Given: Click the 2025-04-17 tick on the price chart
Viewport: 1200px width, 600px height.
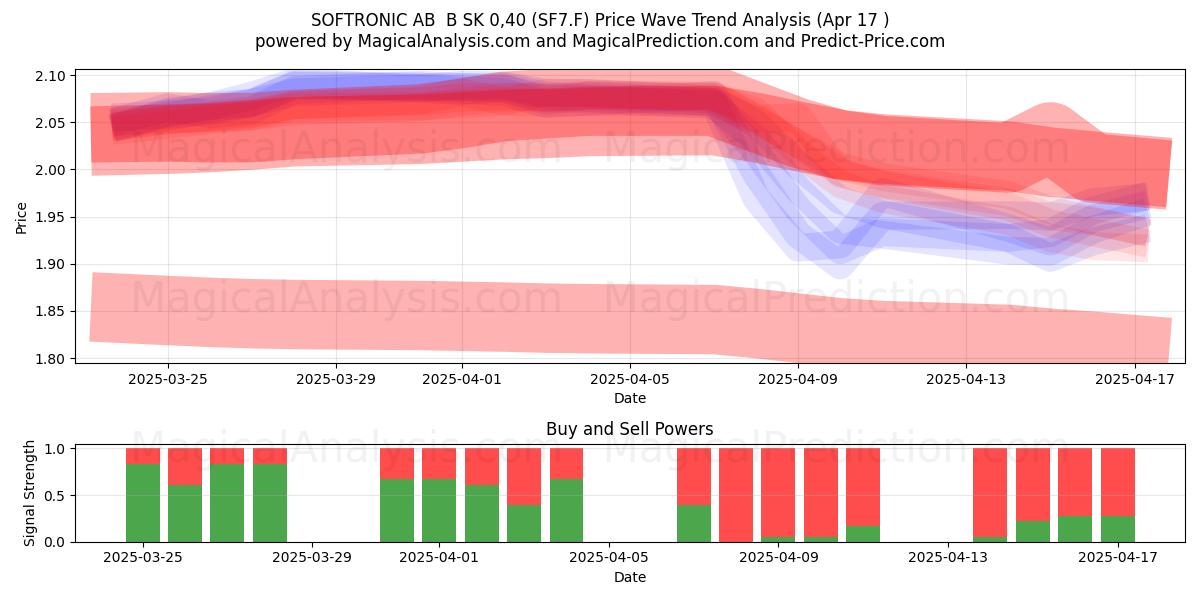Looking at the screenshot, I should point(1134,379).
